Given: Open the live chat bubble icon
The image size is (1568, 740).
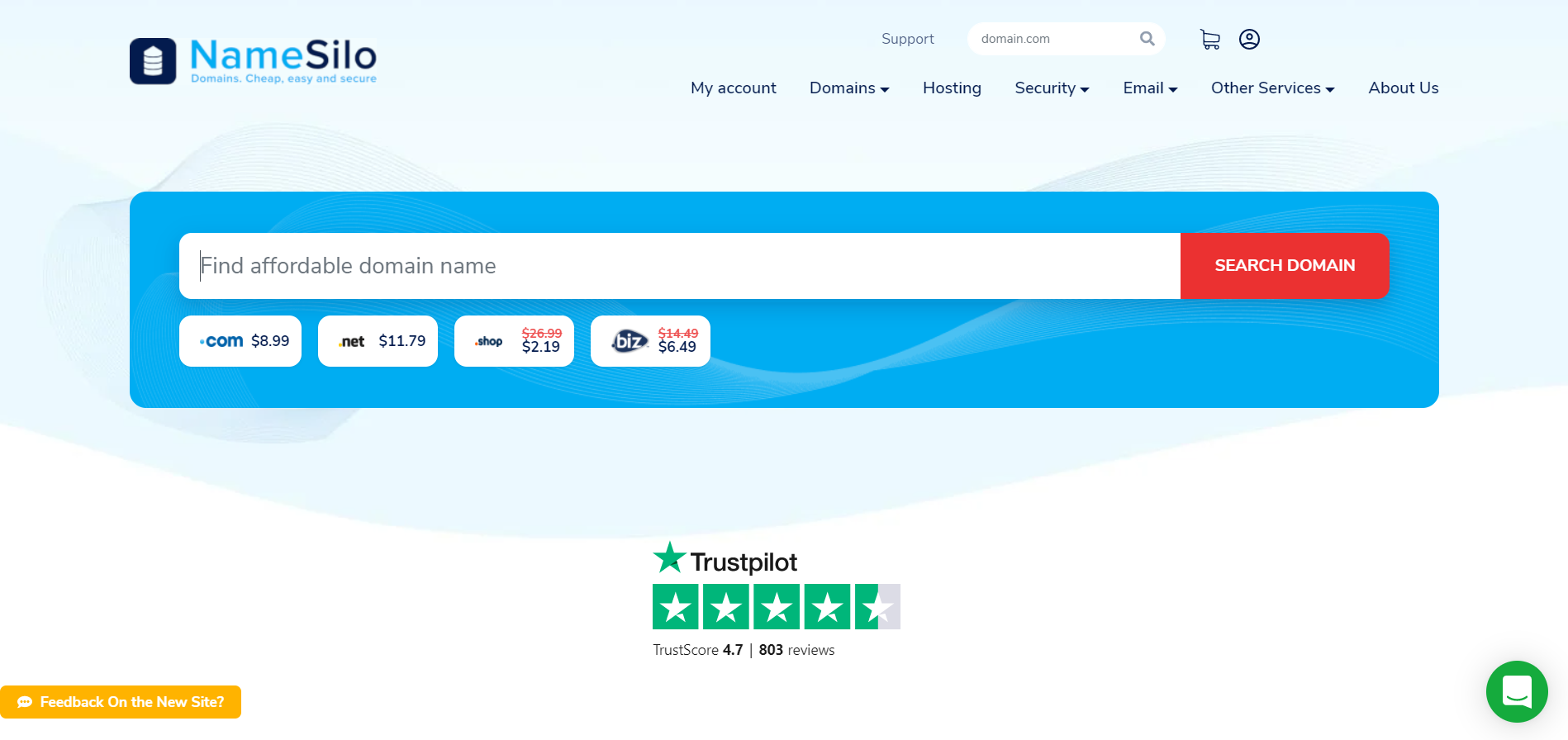Looking at the screenshot, I should click(1517, 691).
